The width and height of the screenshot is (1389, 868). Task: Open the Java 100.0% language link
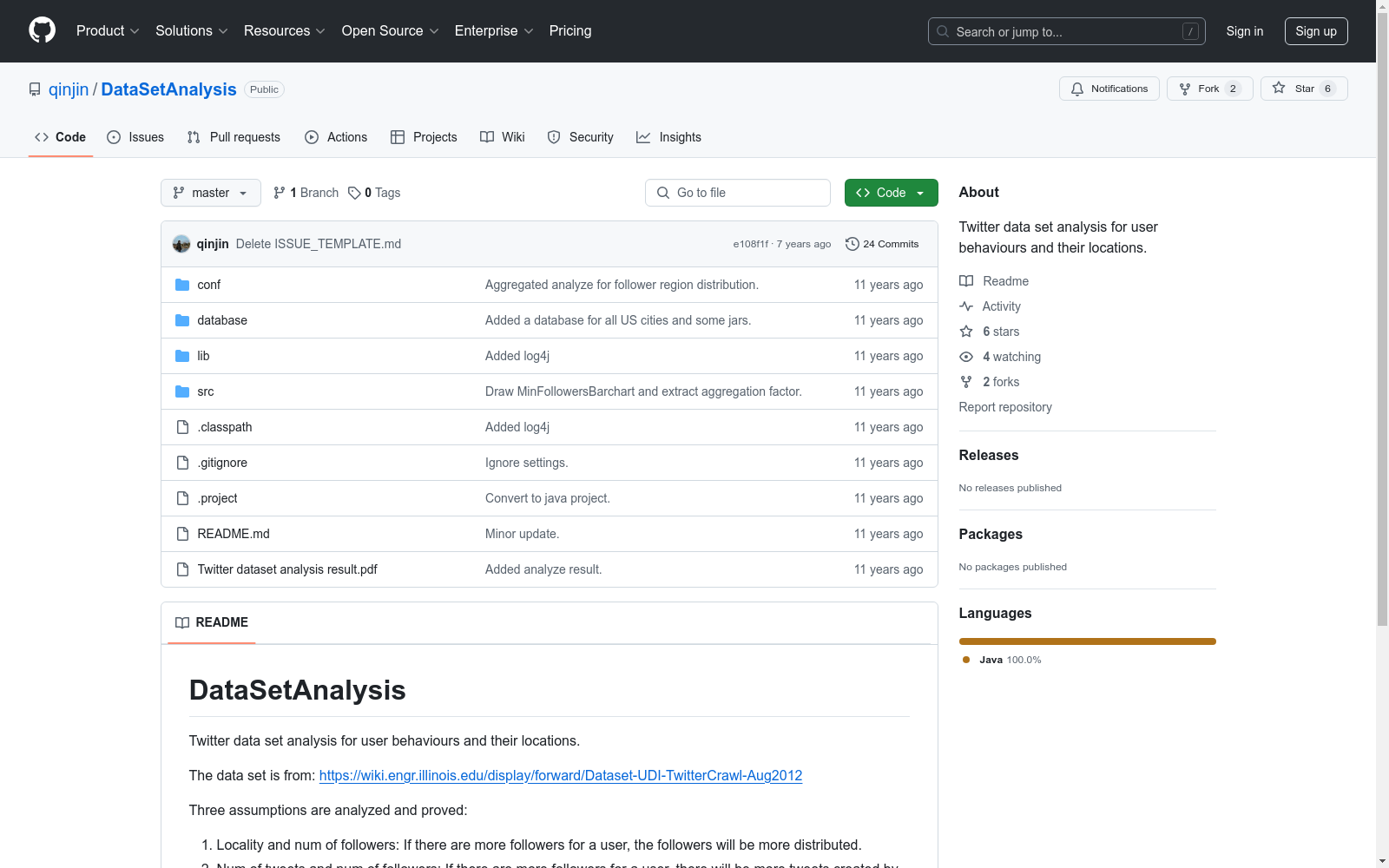pyautogui.click(x=1002, y=660)
